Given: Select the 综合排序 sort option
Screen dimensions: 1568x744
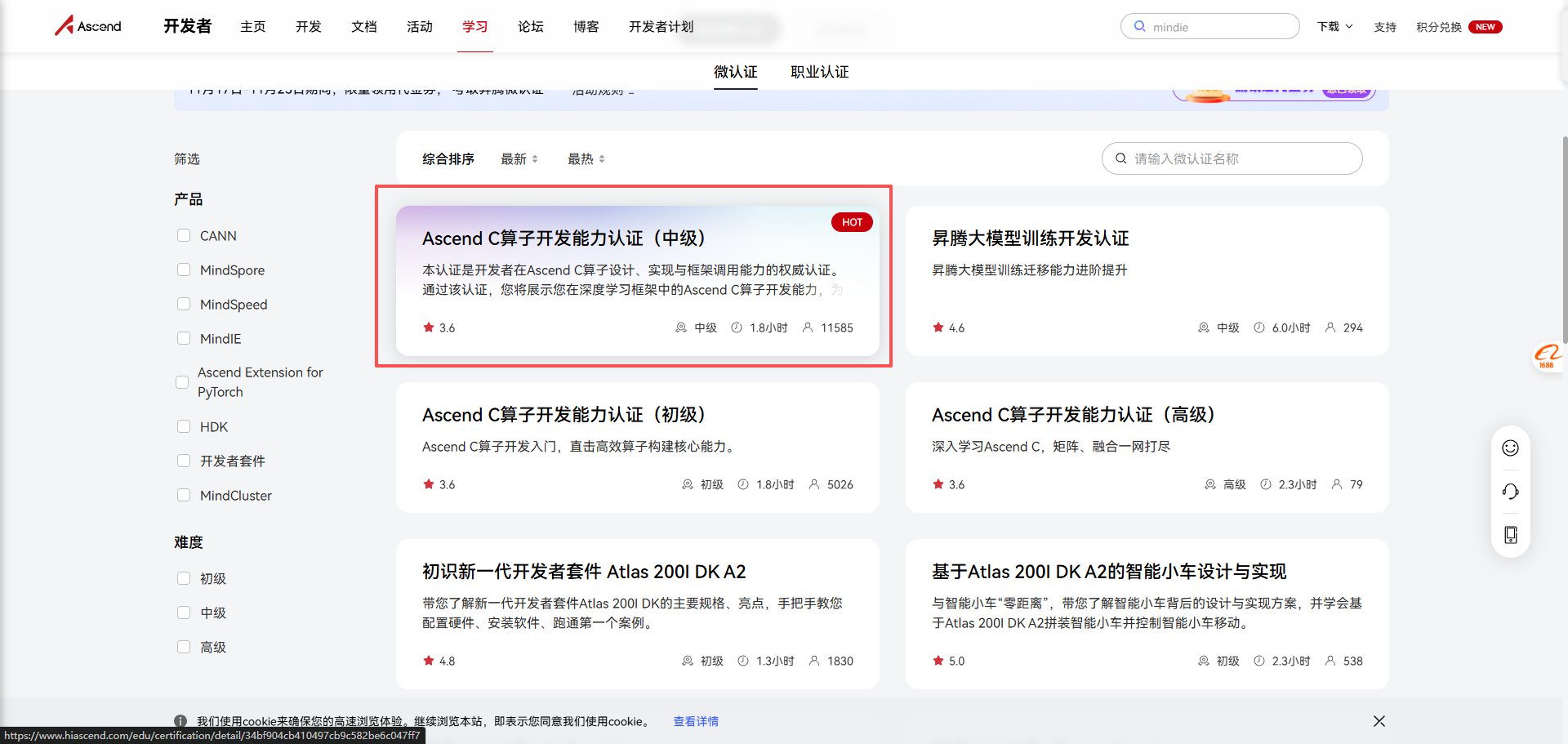Looking at the screenshot, I should [448, 159].
